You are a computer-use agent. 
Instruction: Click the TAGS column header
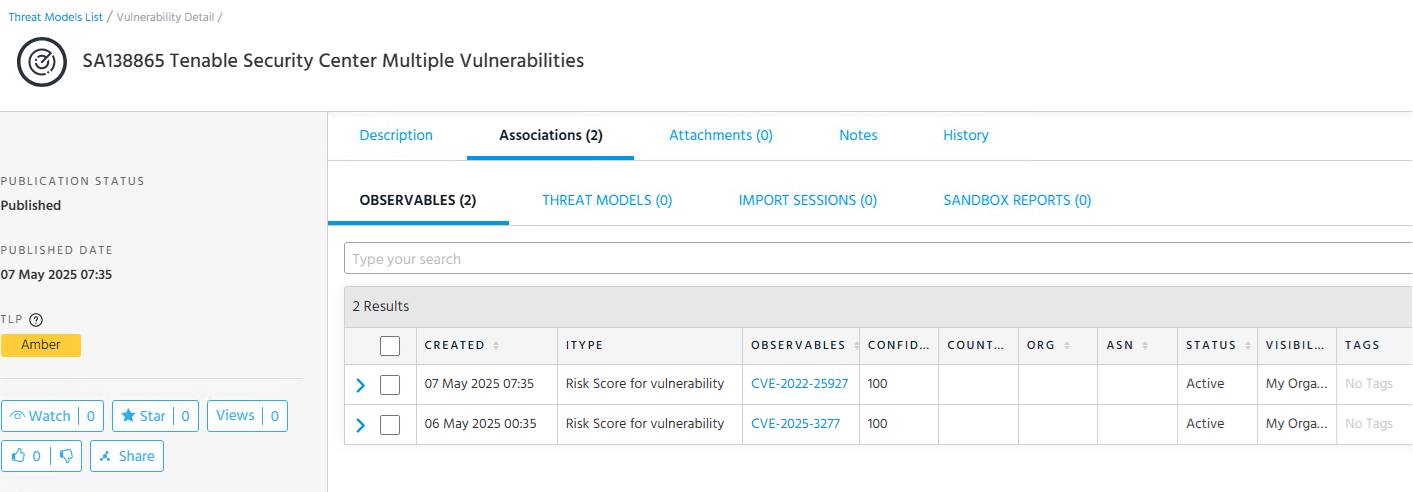1362,345
